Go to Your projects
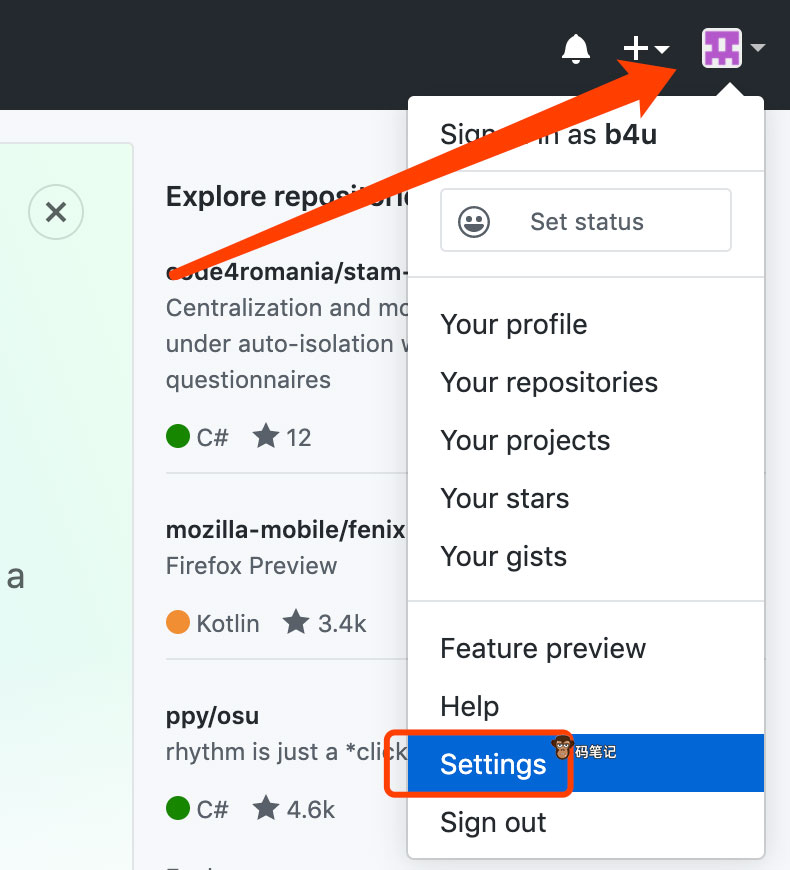 525,441
